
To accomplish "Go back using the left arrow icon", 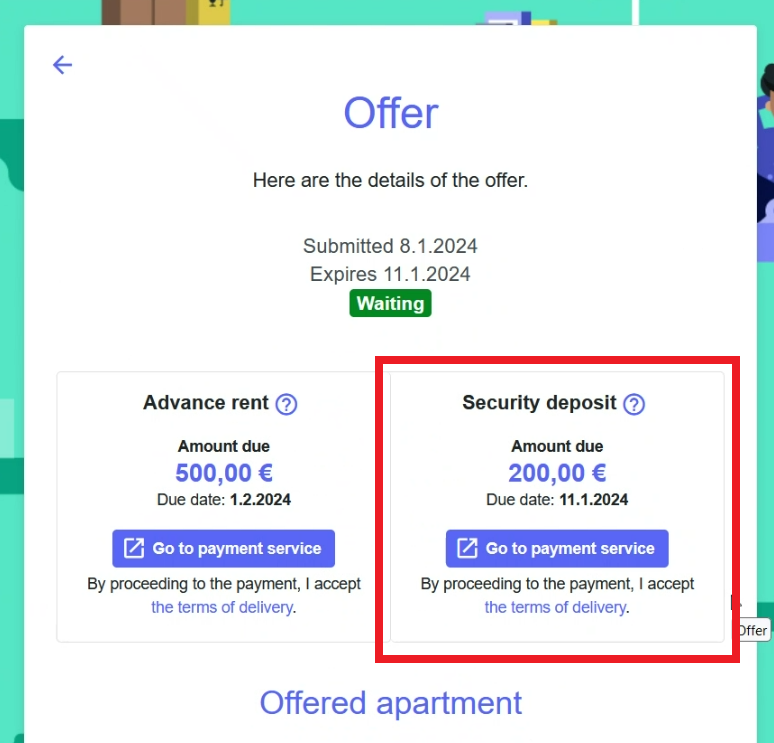I will (x=62, y=65).
